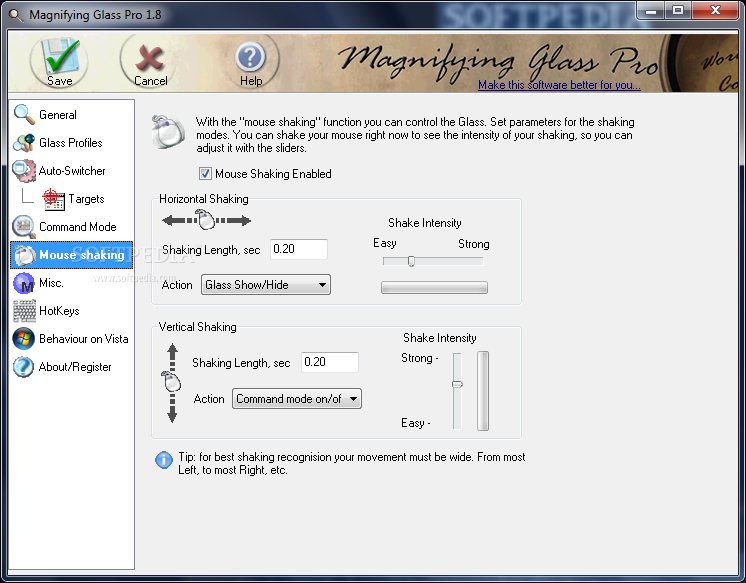Select Auto-Switcher in sidebar
Screen dimensions: 746x583
point(72,171)
